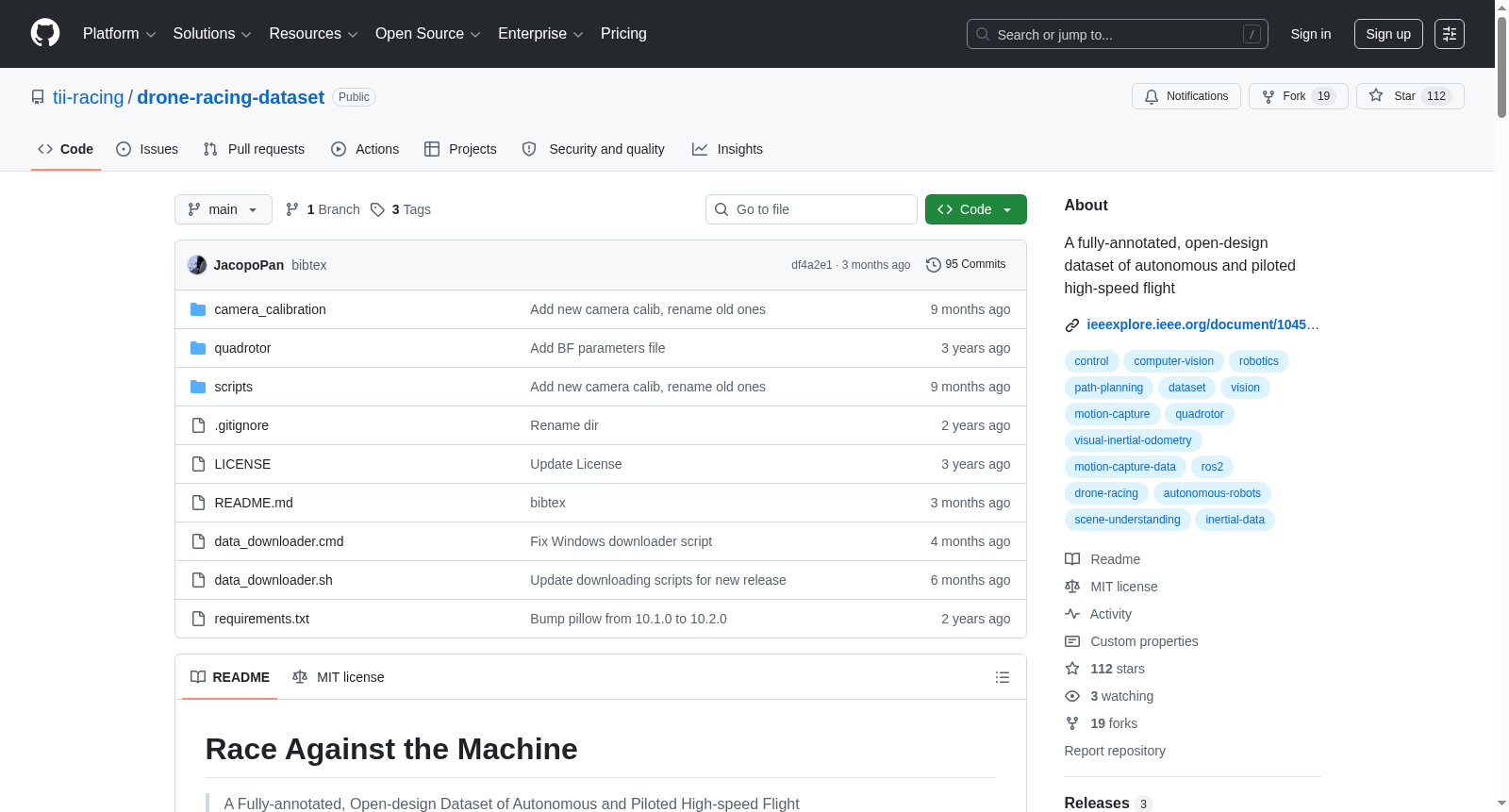Open the tii-racing owner page

[x=89, y=97]
